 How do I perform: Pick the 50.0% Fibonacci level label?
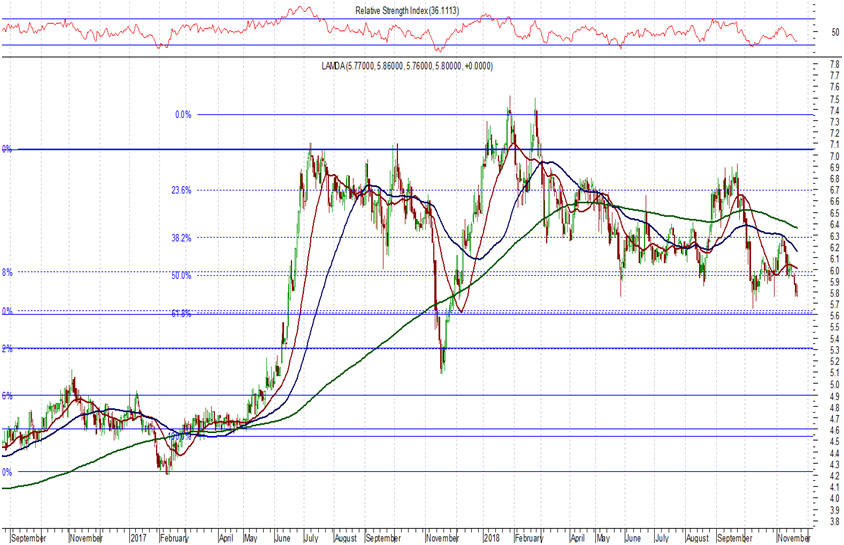[181, 275]
